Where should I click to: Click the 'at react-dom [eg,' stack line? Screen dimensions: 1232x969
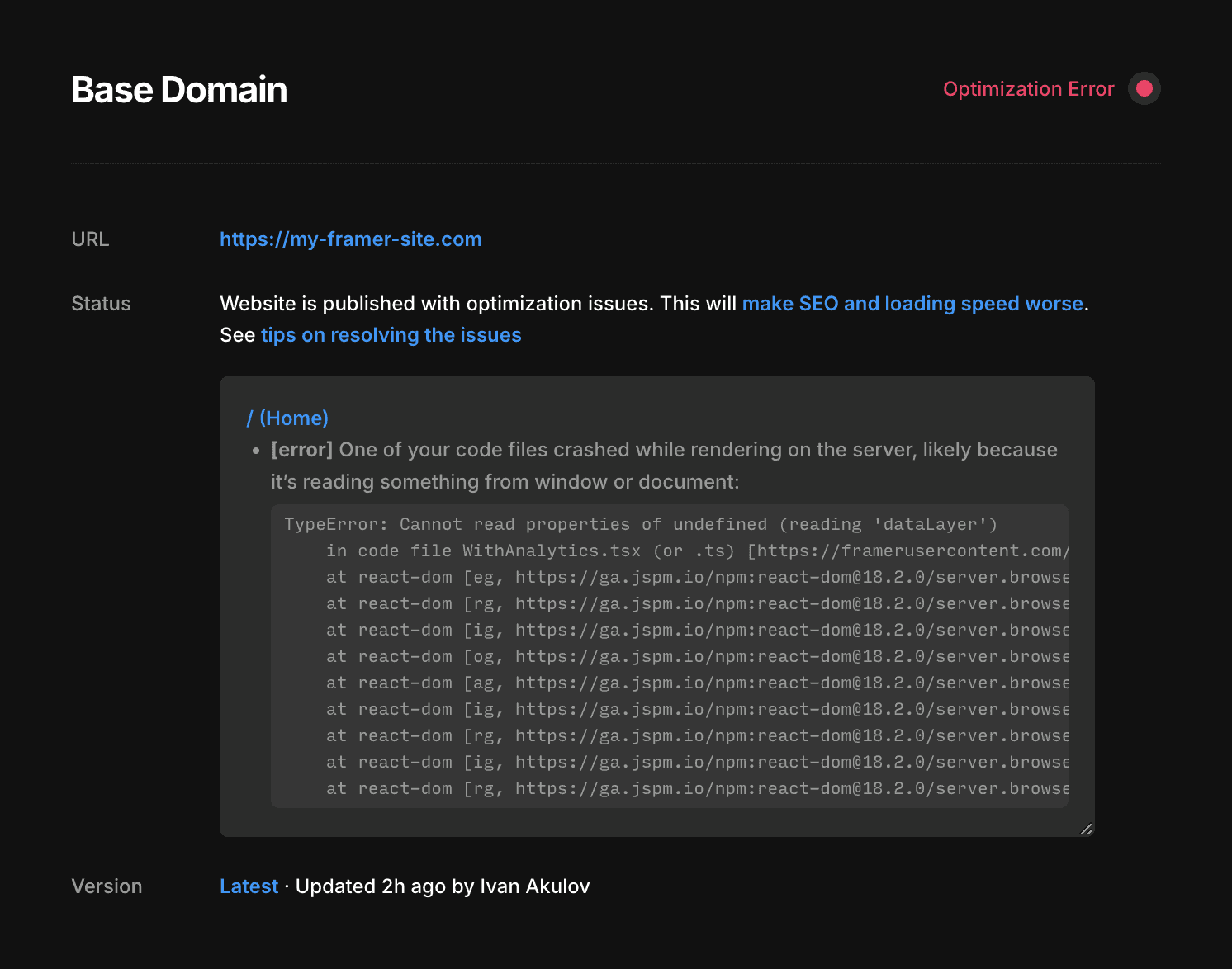pos(697,578)
